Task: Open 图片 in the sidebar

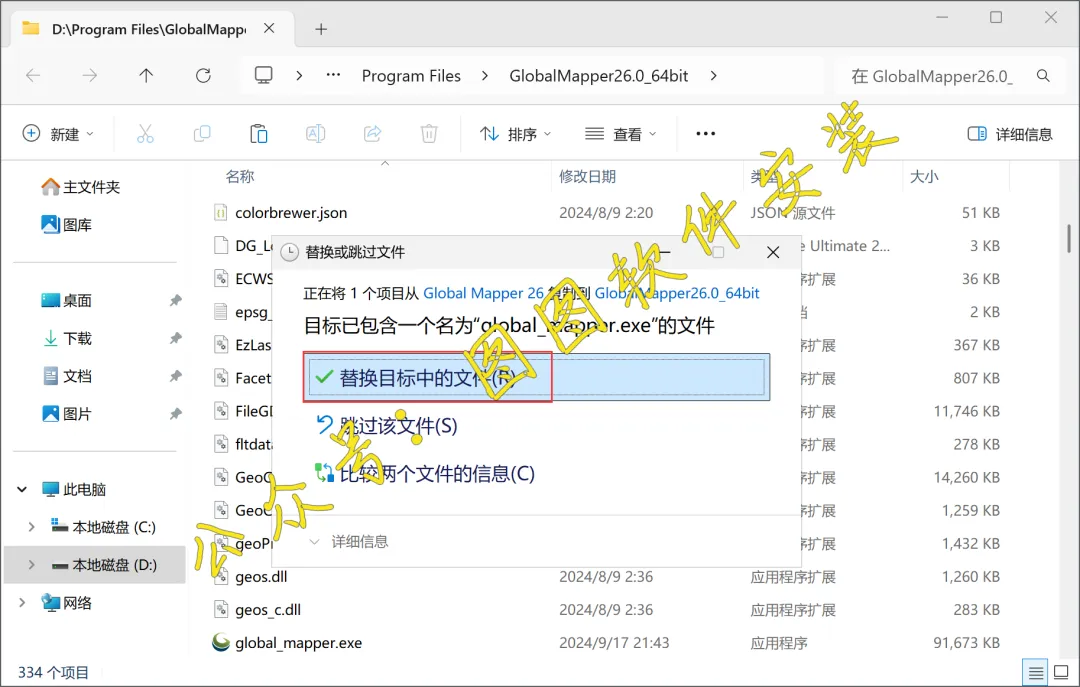Action: 67,414
